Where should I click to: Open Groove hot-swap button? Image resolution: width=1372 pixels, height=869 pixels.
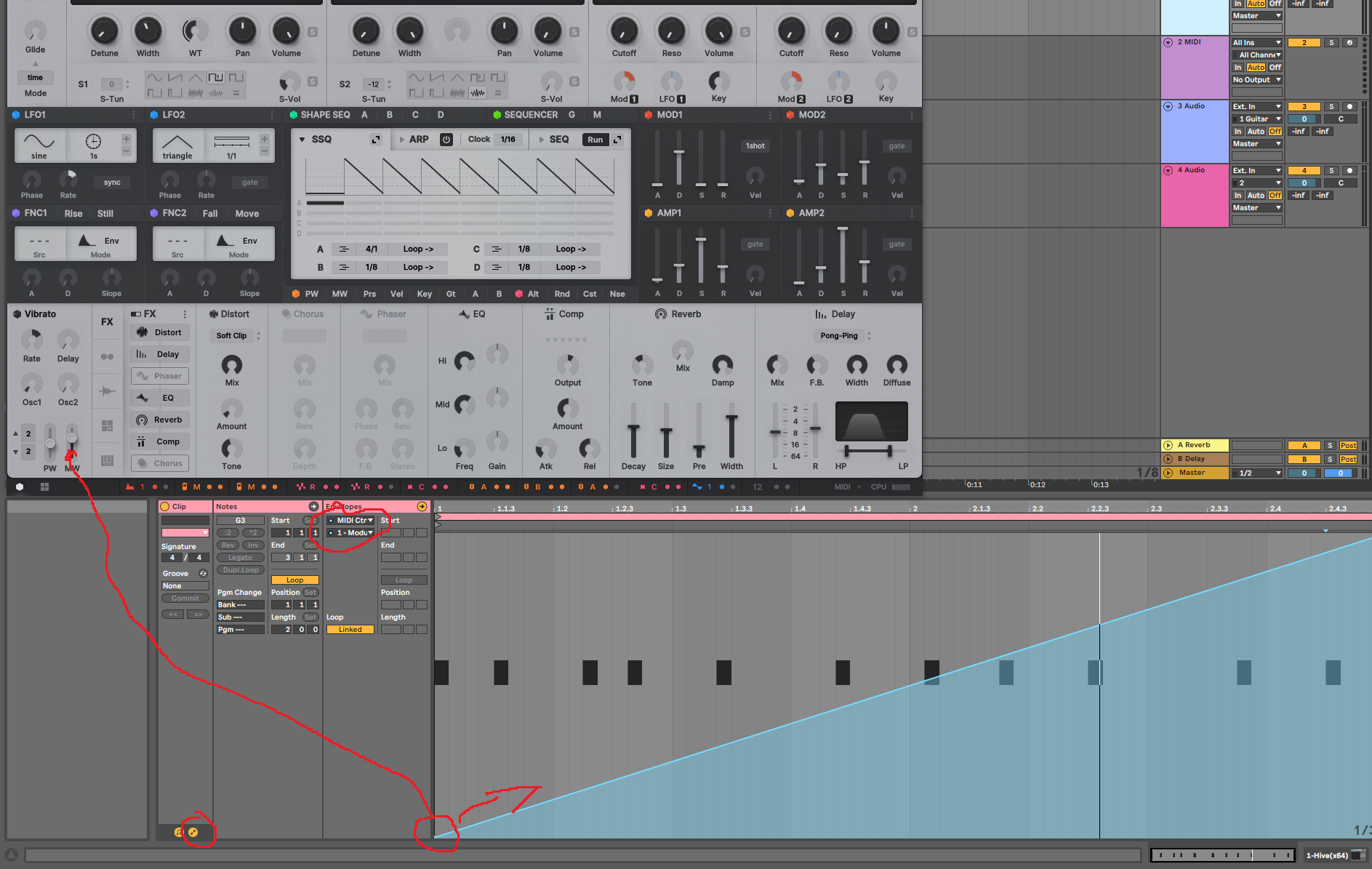pyautogui.click(x=203, y=573)
